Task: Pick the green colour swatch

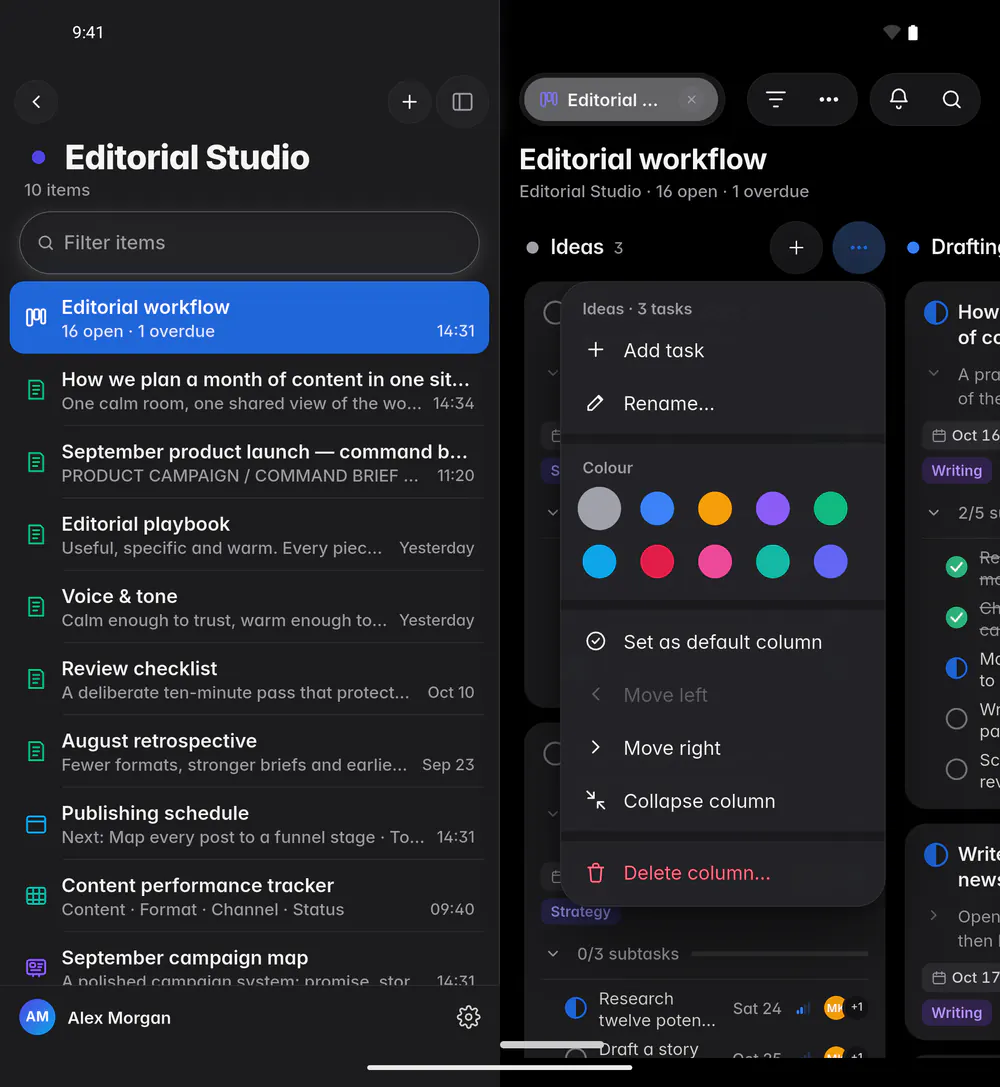Action: 830,508
